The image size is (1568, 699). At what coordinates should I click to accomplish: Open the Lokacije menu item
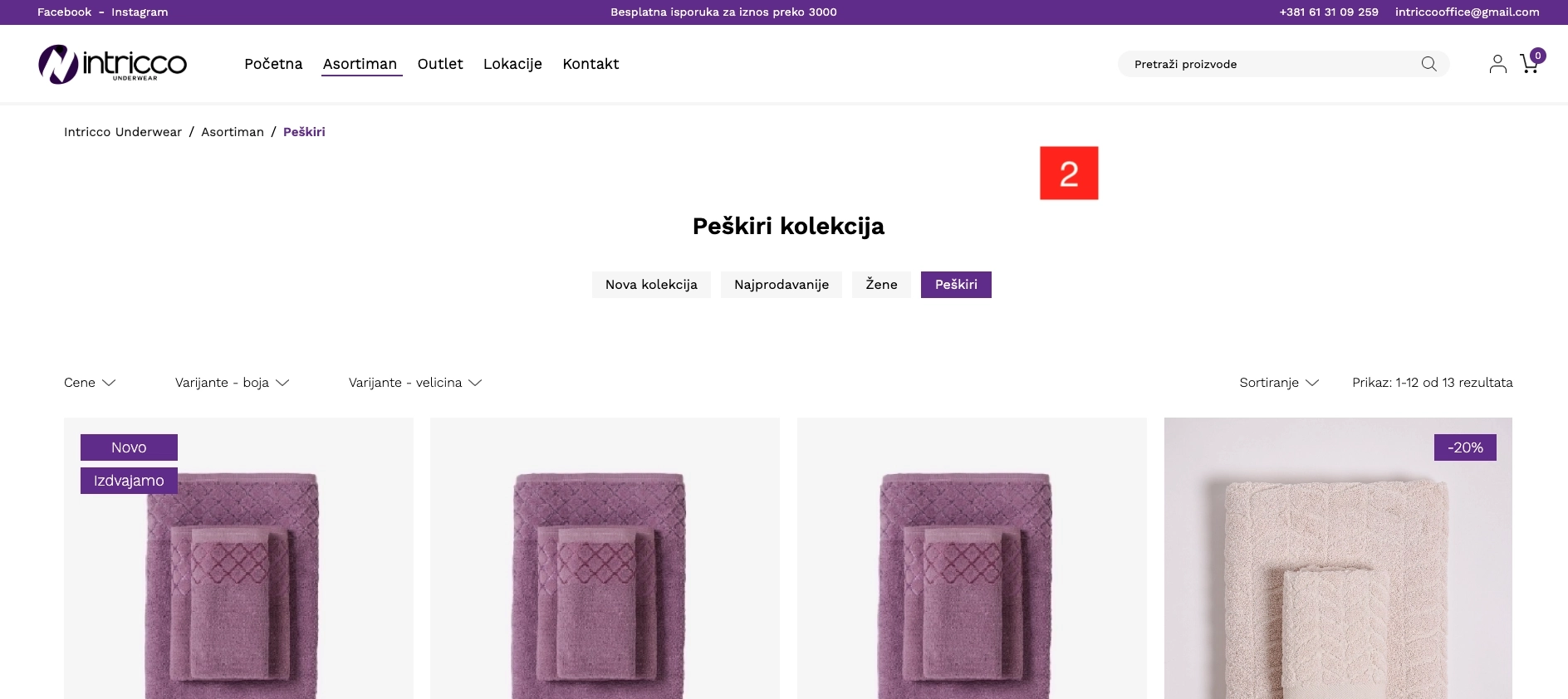[x=512, y=64]
